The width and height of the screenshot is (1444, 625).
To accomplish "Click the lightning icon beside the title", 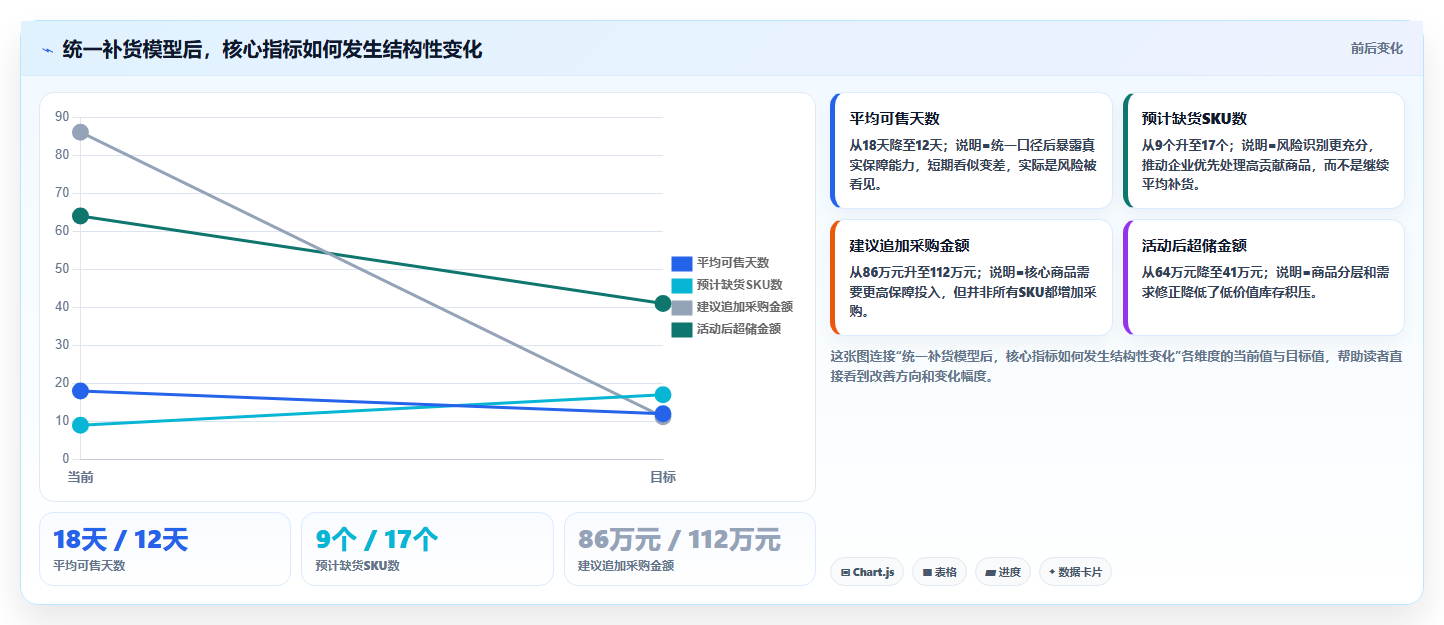I will (47, 50).
